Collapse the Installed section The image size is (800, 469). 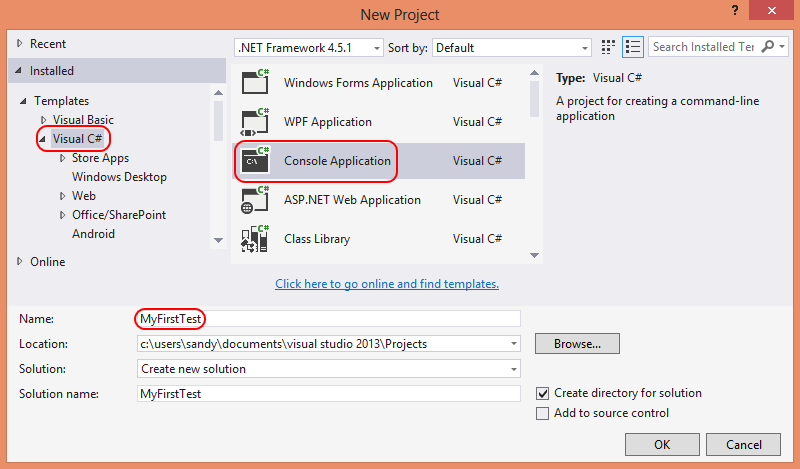point(18,70)
